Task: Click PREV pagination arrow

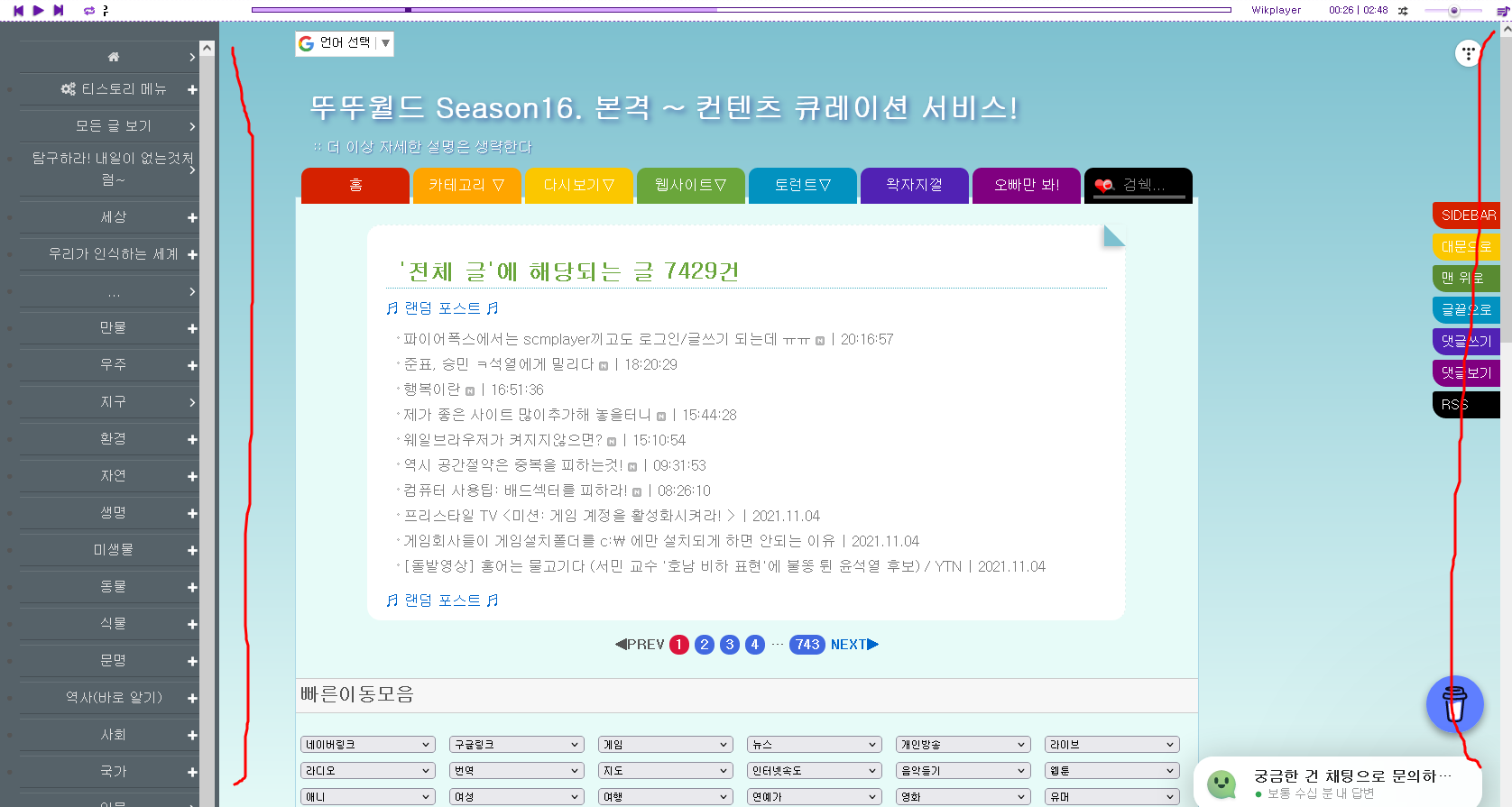Action: tap(640, 645)
